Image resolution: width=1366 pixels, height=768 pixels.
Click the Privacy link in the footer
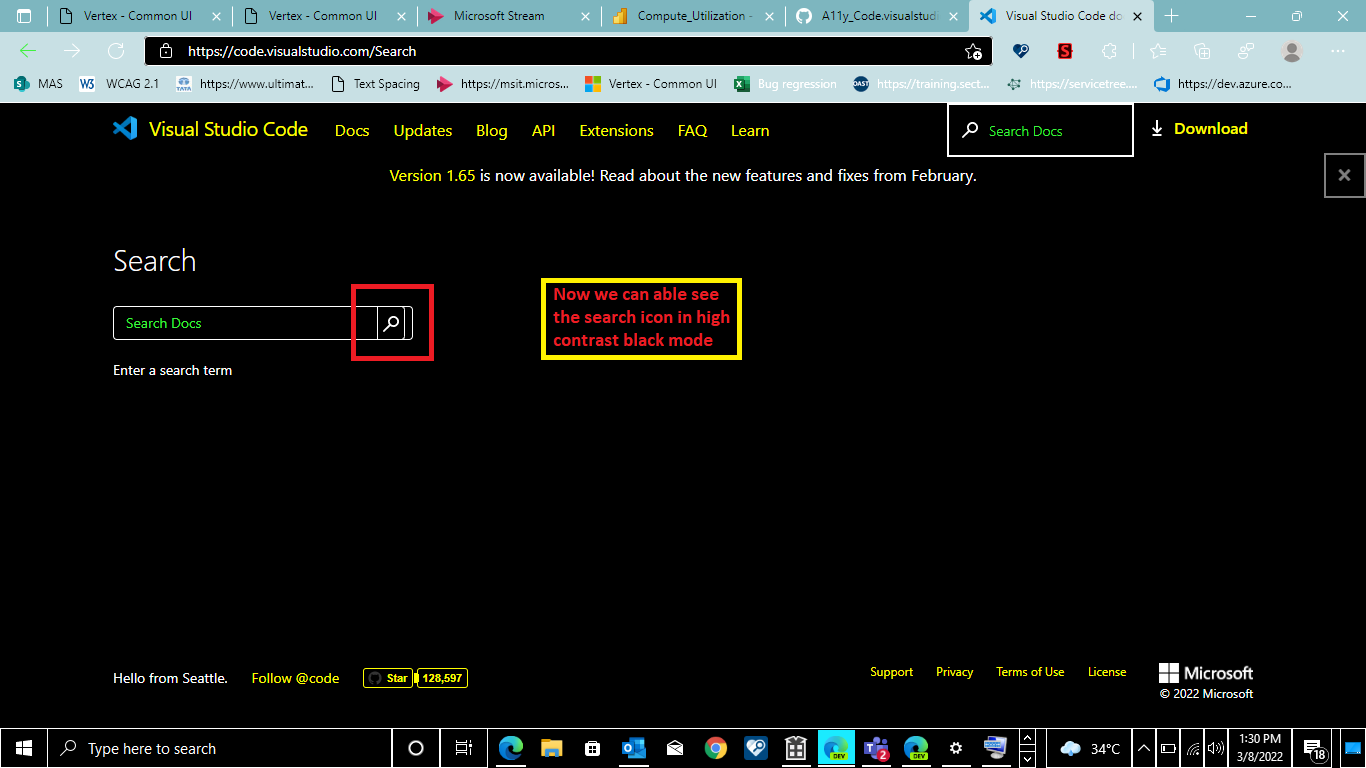coord(954,672)
